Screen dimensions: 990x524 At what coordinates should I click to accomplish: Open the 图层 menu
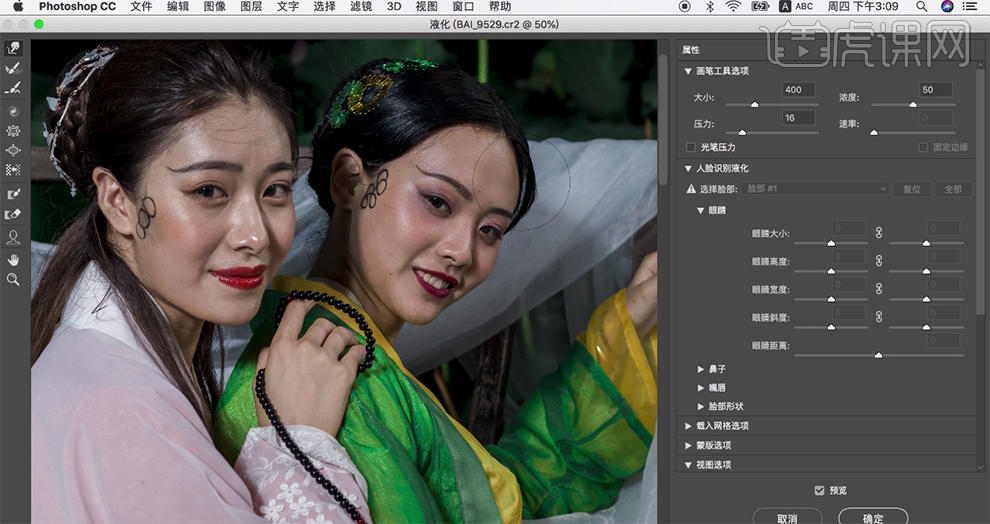tap(251, 7)
